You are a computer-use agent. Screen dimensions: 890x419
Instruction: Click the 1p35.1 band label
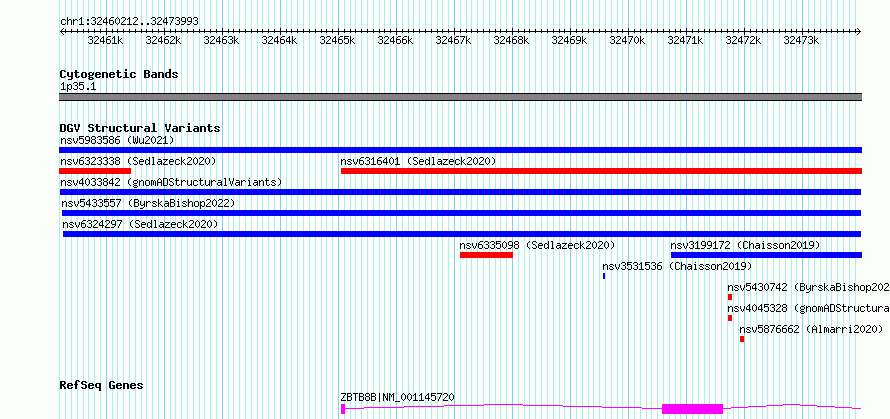(76, 87)
